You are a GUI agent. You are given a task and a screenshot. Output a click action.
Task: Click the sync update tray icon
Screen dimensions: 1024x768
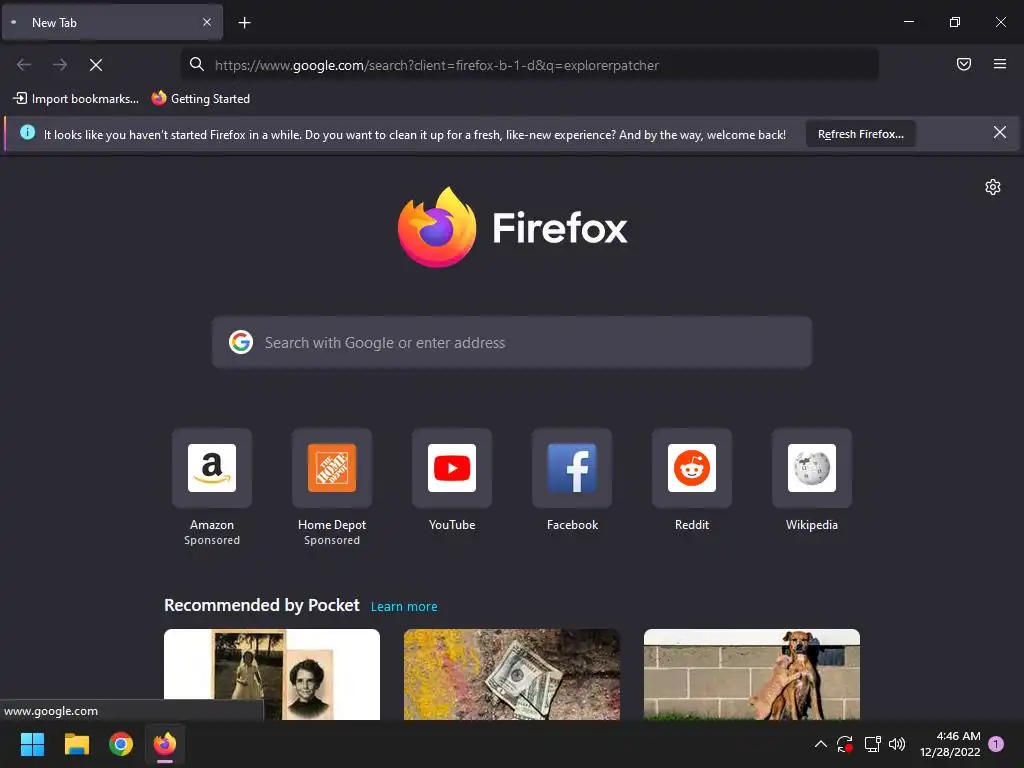click(845, 744)
